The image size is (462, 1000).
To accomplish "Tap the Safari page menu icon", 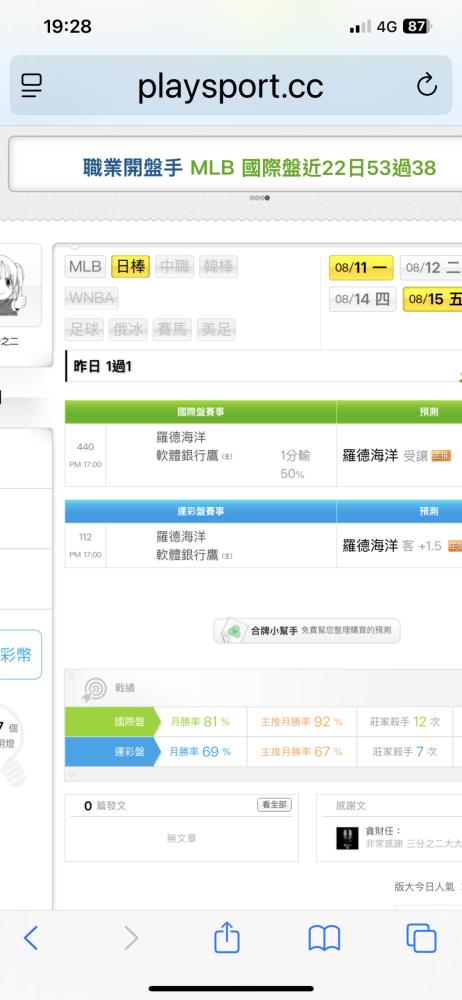I will [31, 85].
